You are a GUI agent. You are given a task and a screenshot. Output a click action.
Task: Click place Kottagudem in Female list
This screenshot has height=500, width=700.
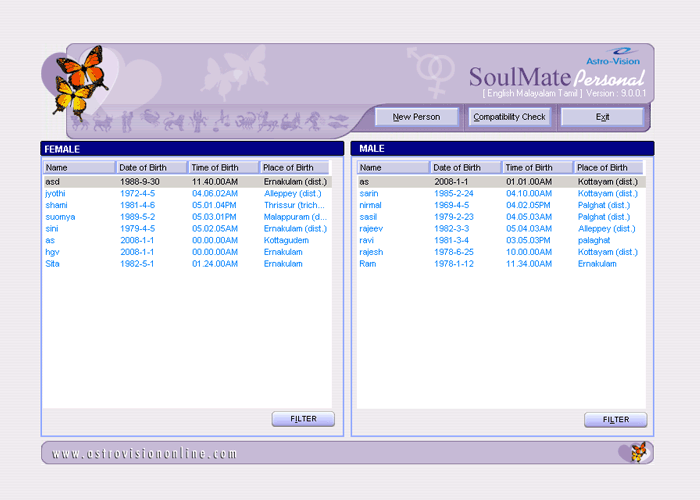[x=286, y=240]
